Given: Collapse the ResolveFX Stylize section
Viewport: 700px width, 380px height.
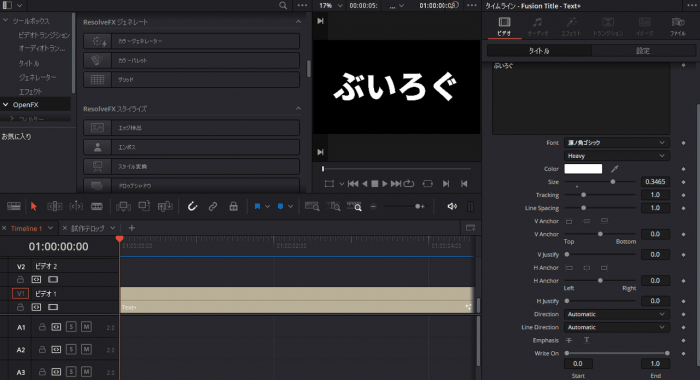Looking at the screenshot, I should tap(298, 109).
